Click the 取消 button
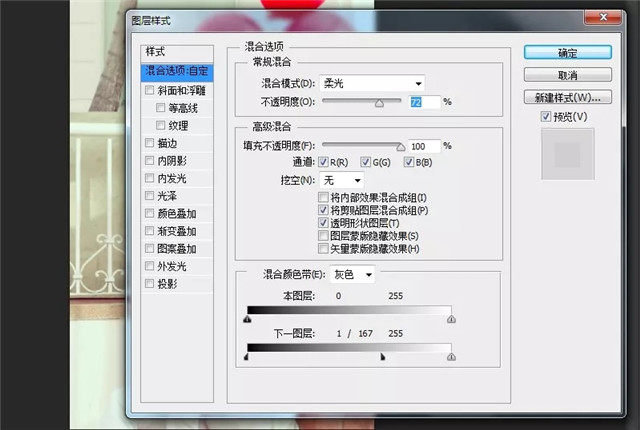The width and height of the screenshot is (640, 430). 567,75
